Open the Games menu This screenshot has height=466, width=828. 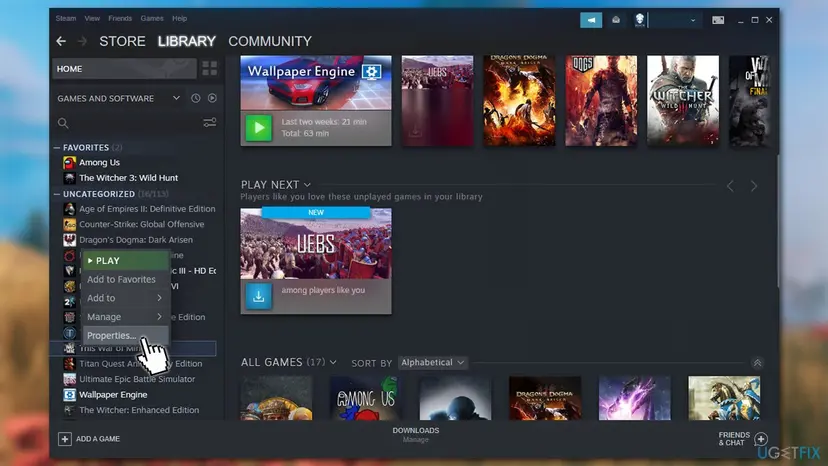click(152, 18)
